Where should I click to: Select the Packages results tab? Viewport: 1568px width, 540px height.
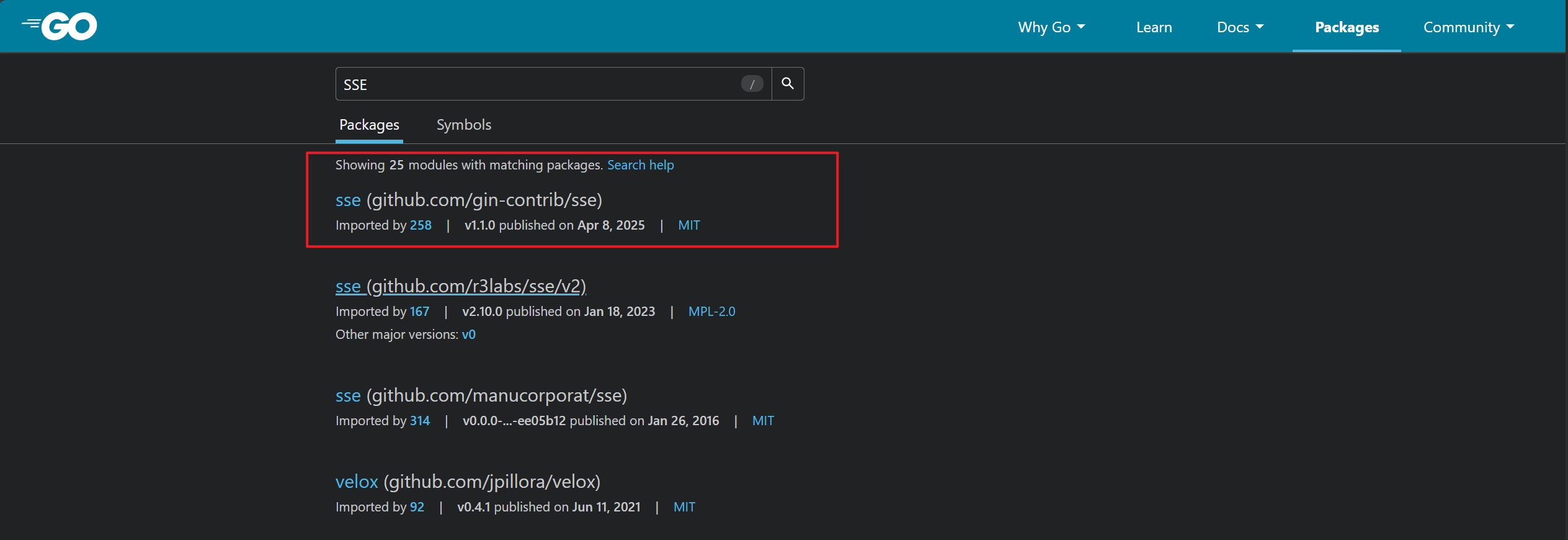tap(369, 125)
